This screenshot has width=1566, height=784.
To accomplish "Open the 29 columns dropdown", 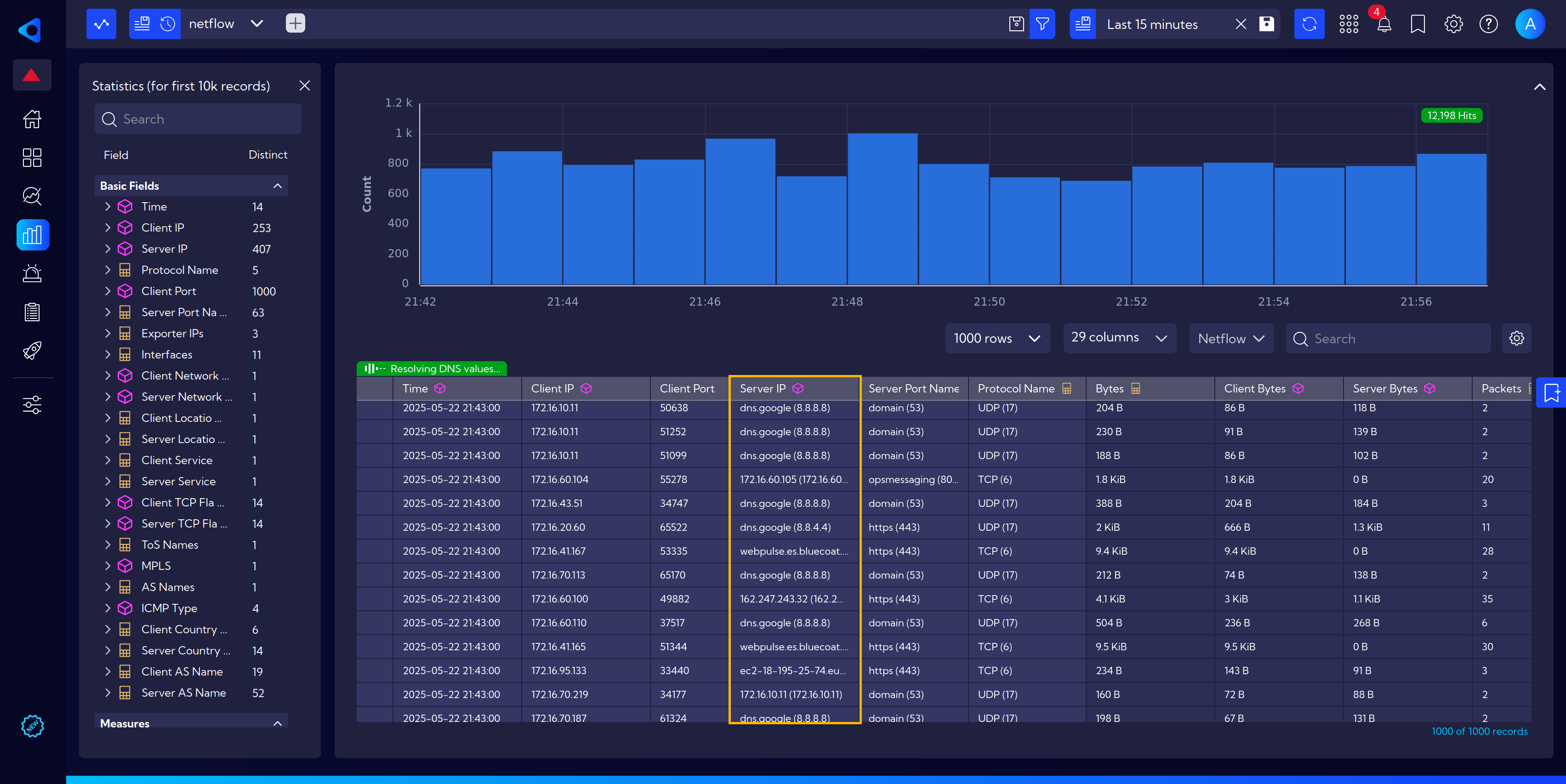I will [1119, 338].
